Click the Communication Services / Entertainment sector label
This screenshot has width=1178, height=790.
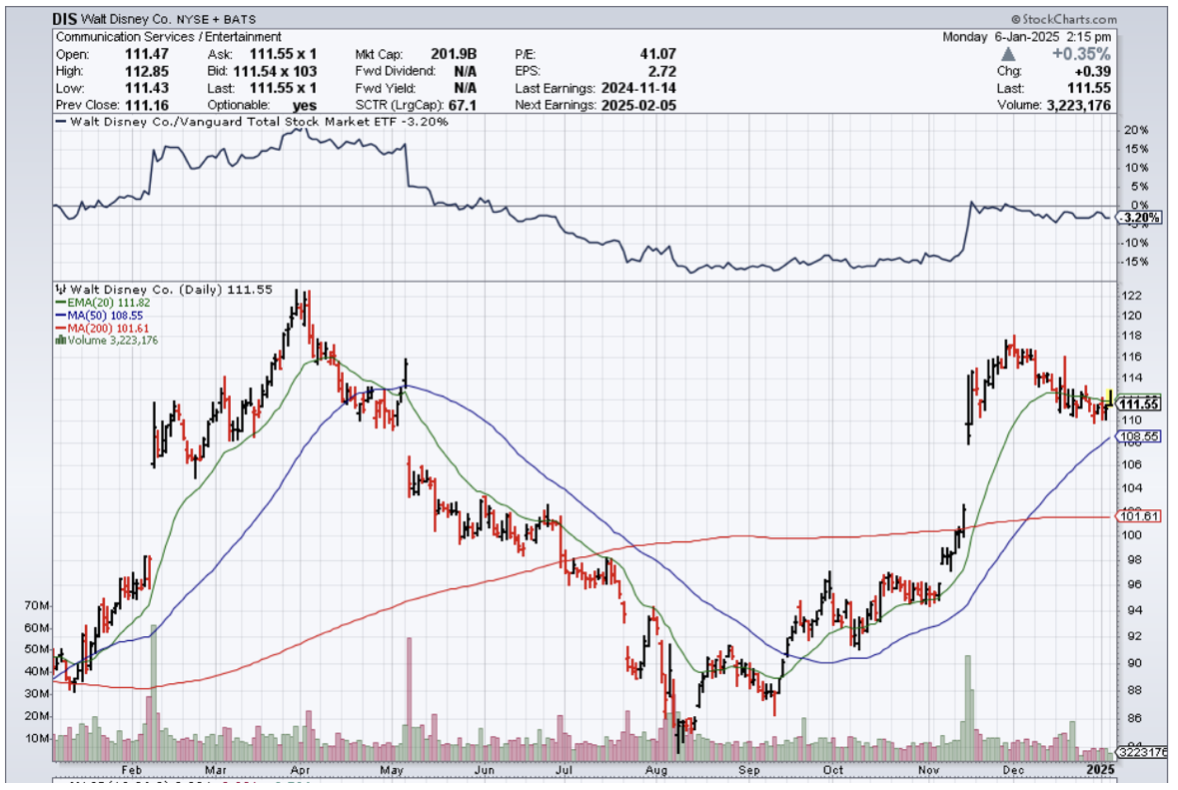pyautogui.click(x=168, y=37)
